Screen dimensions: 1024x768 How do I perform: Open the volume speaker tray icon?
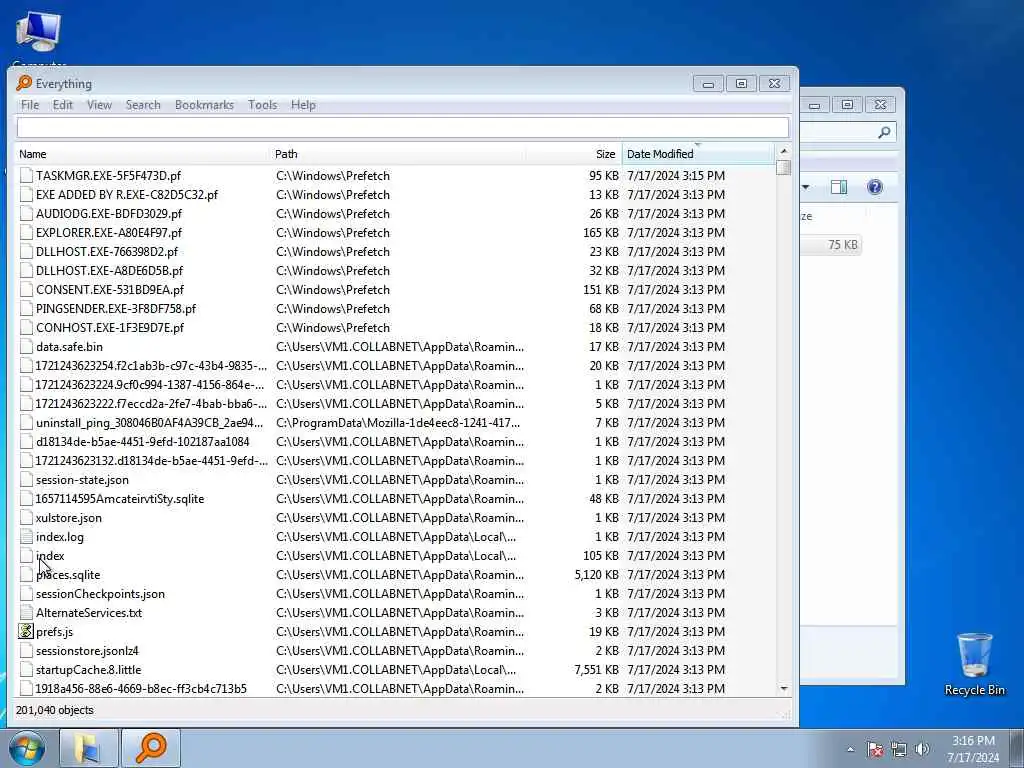tap(922, 750)
